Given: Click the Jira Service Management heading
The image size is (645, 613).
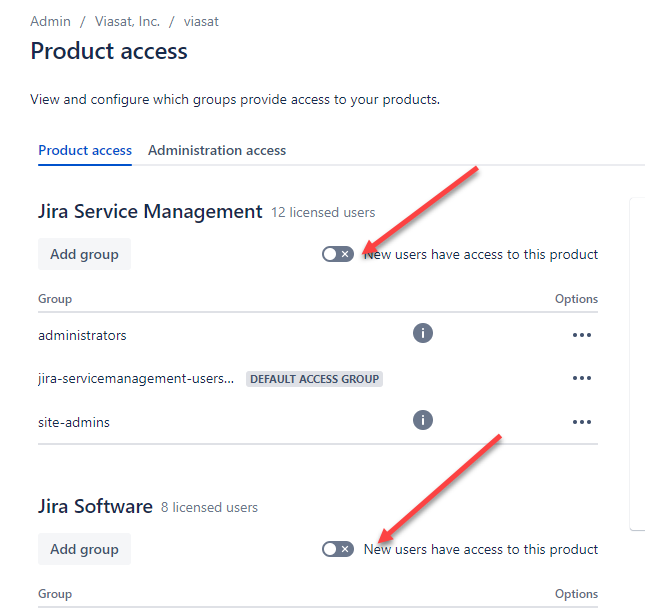Looking at the screenshot, I should pyautogui.click(x=150, y=212).
